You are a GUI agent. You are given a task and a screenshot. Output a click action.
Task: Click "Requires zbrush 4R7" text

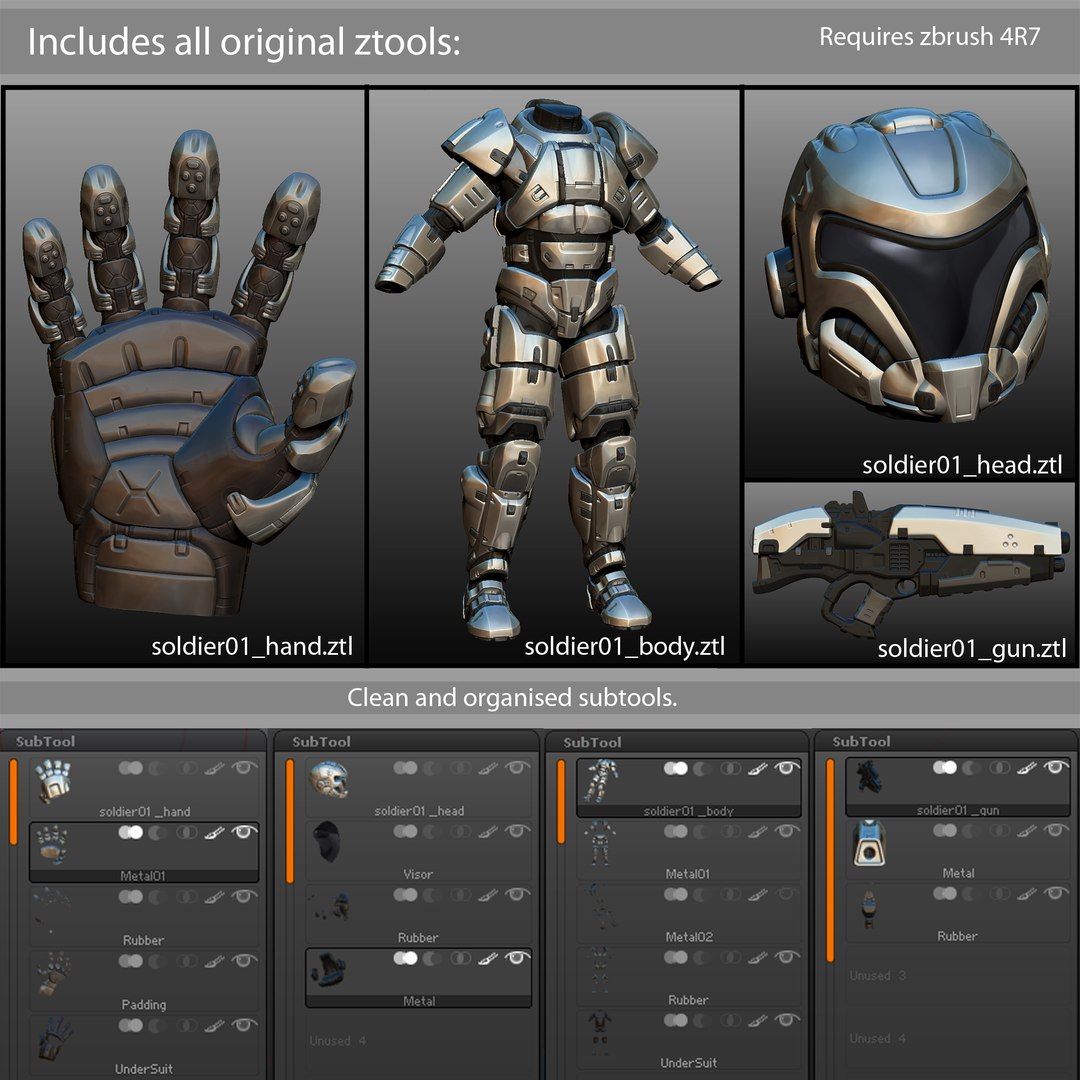929,37
